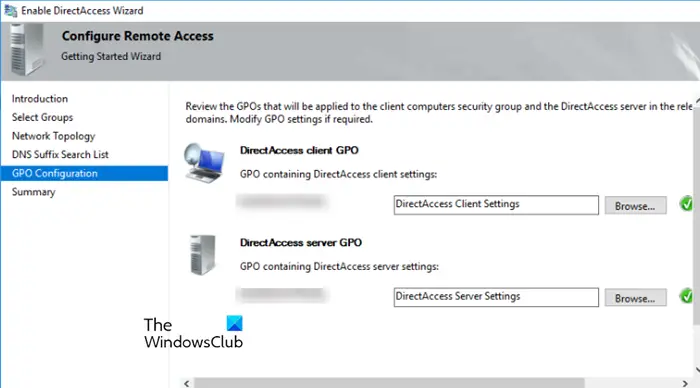Go to the Introduction step

point(40,99)
